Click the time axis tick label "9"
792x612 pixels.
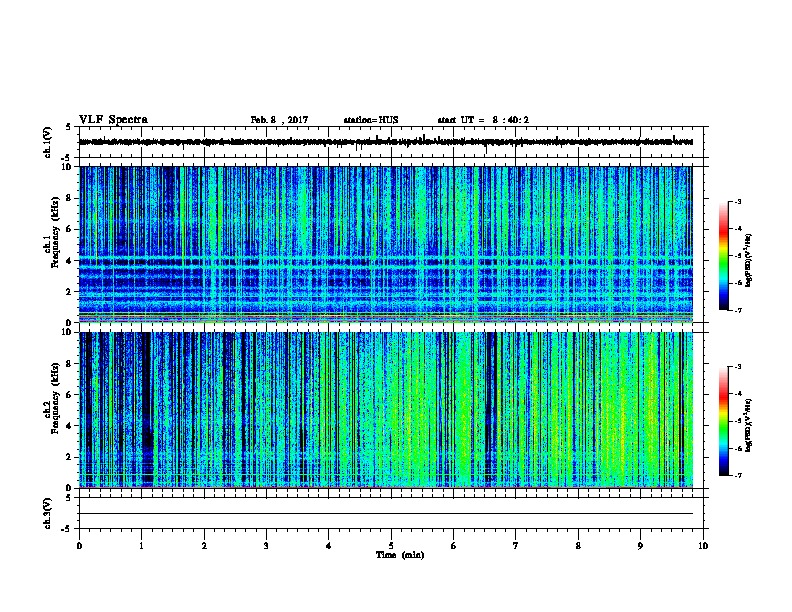tap(640, 545)
